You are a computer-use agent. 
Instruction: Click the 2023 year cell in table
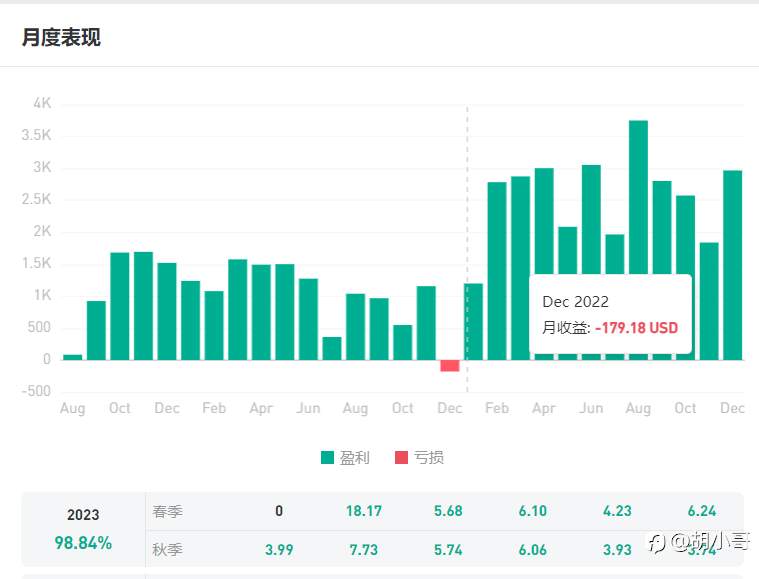[83, 515]
